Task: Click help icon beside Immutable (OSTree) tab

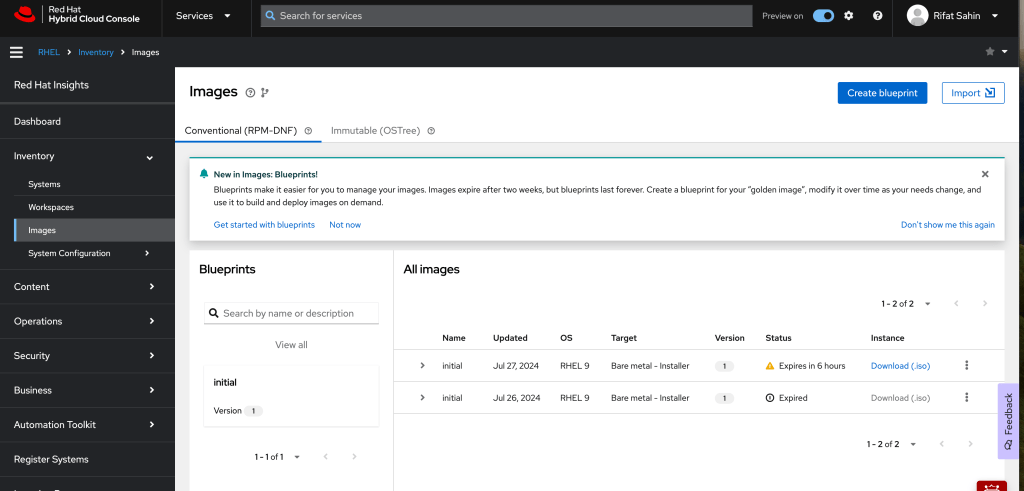Action: [x=431, y=131]
